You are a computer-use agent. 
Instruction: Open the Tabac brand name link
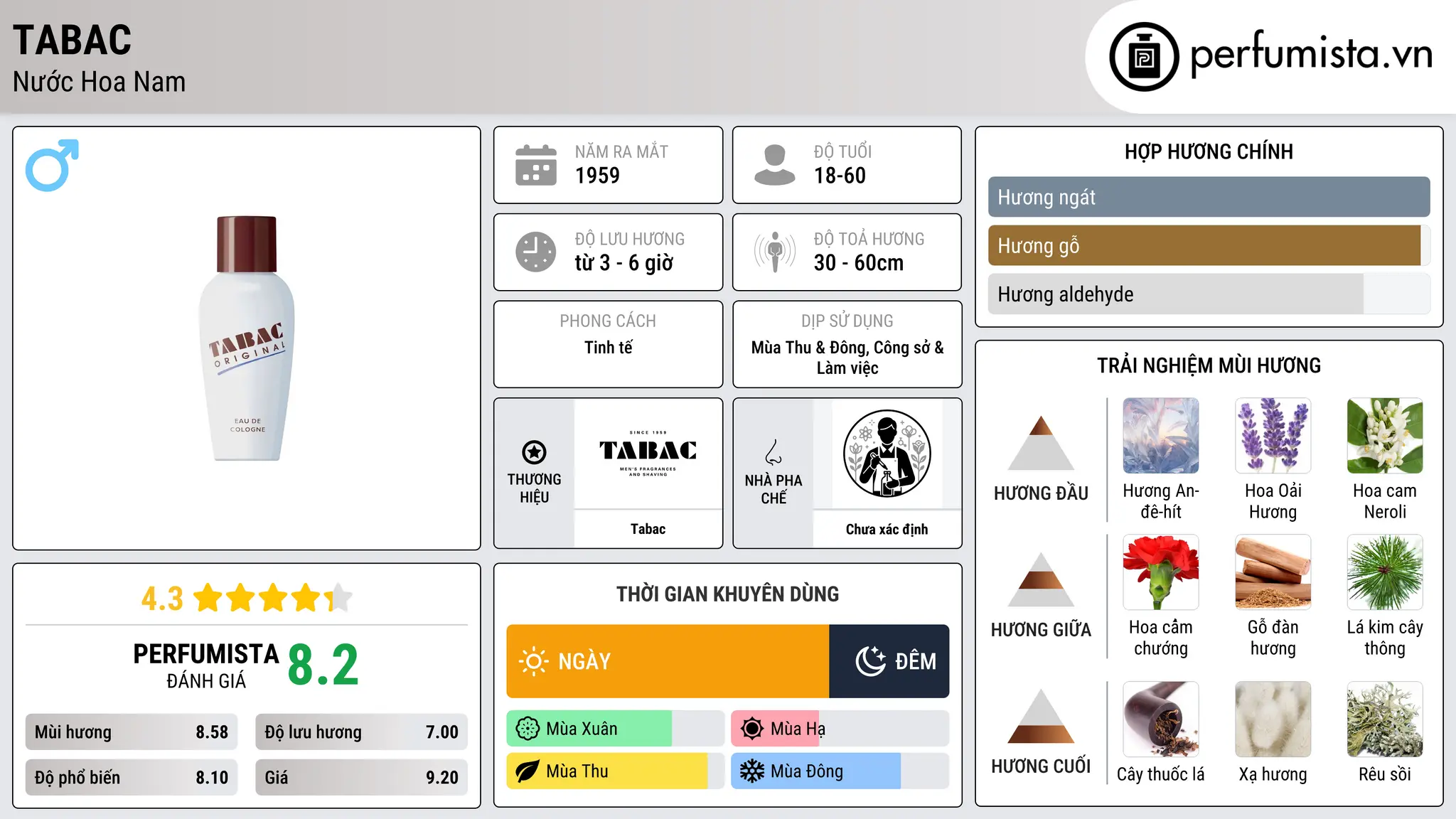point(648,529)
